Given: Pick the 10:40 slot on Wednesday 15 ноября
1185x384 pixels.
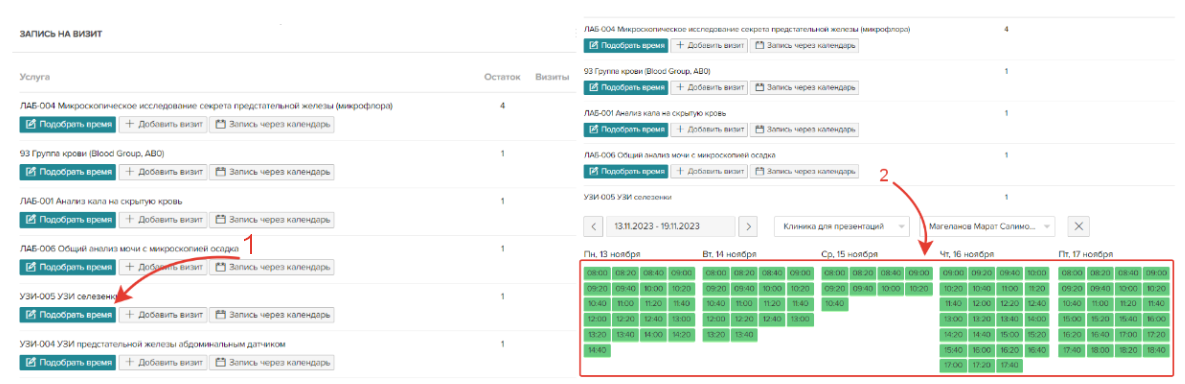Looking at the screenshot, I should (x=835, y=304).
